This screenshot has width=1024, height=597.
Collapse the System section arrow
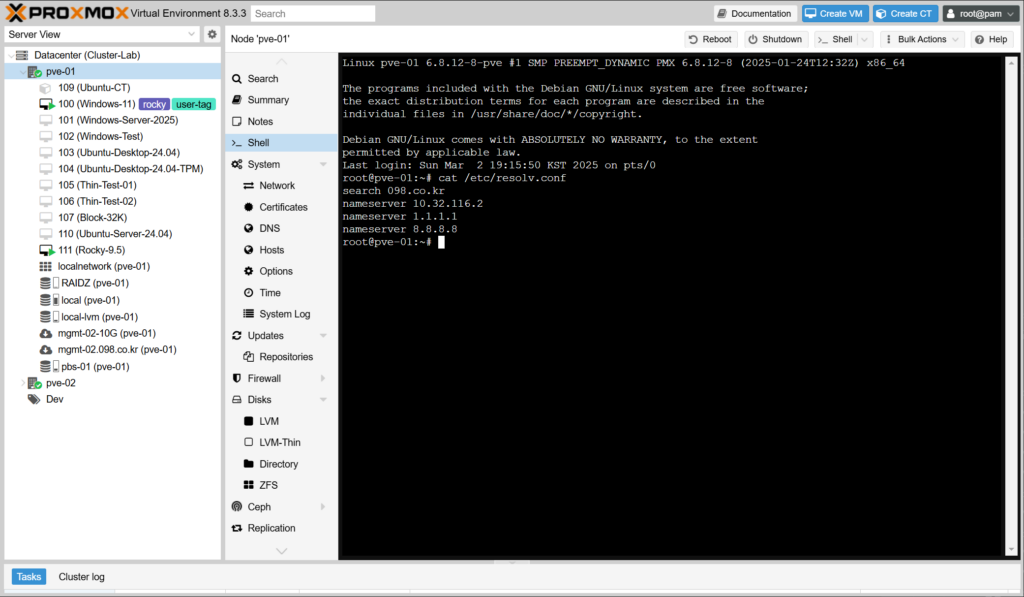coord(323,164)
